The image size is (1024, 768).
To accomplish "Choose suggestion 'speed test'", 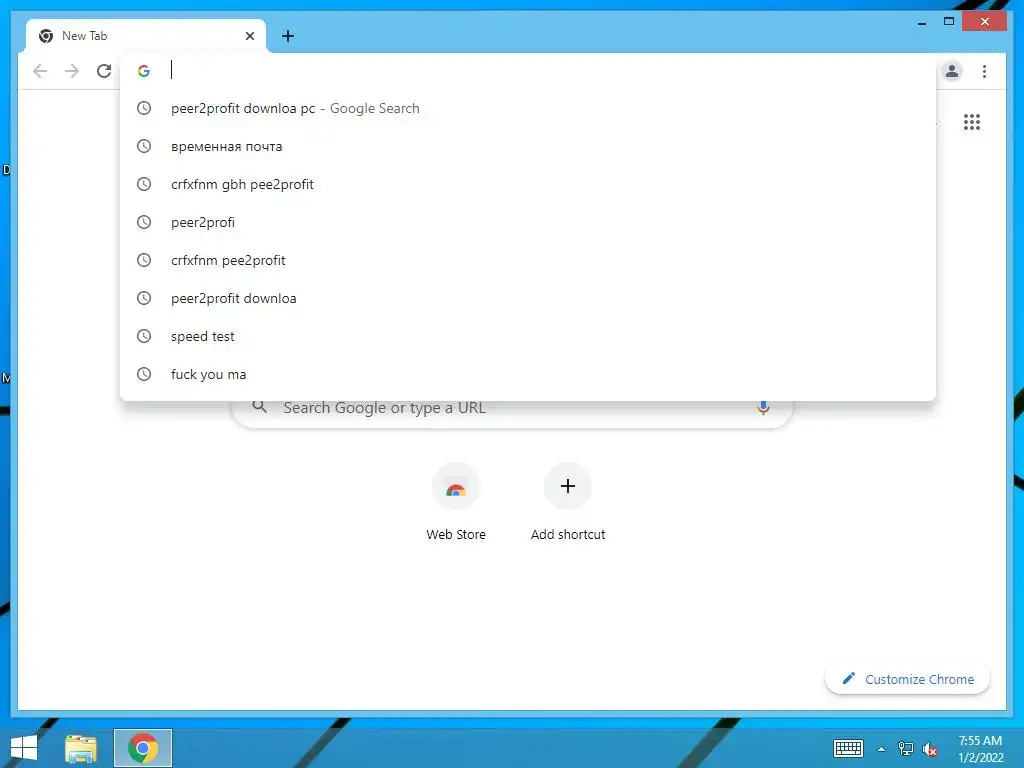I will coord(528,336).
